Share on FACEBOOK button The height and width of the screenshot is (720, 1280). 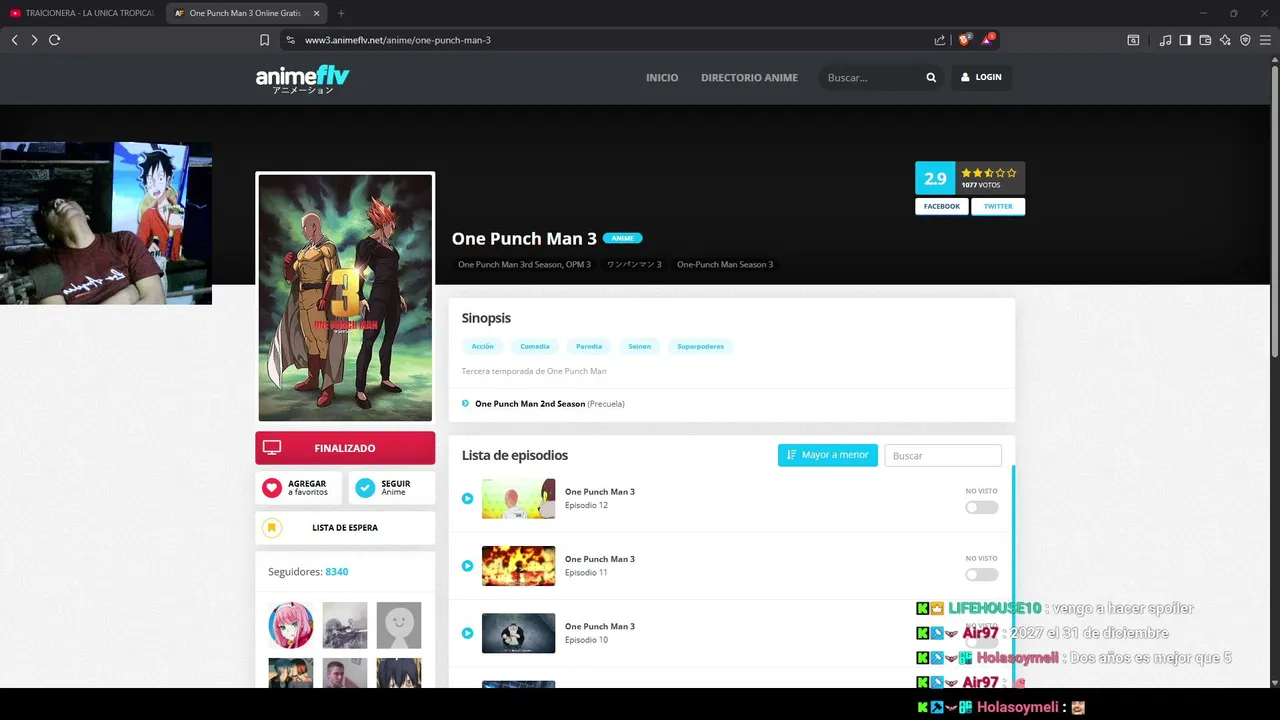point(941,206)
